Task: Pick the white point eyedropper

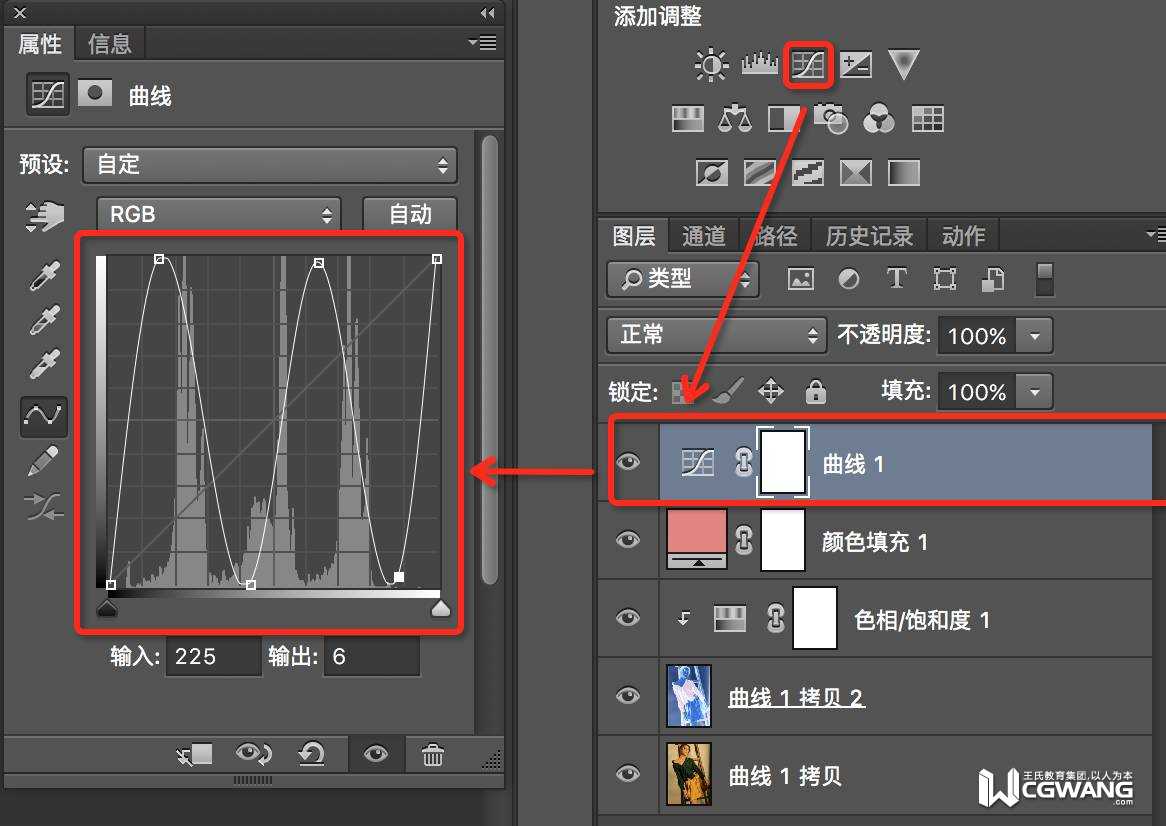Action: 45,365
